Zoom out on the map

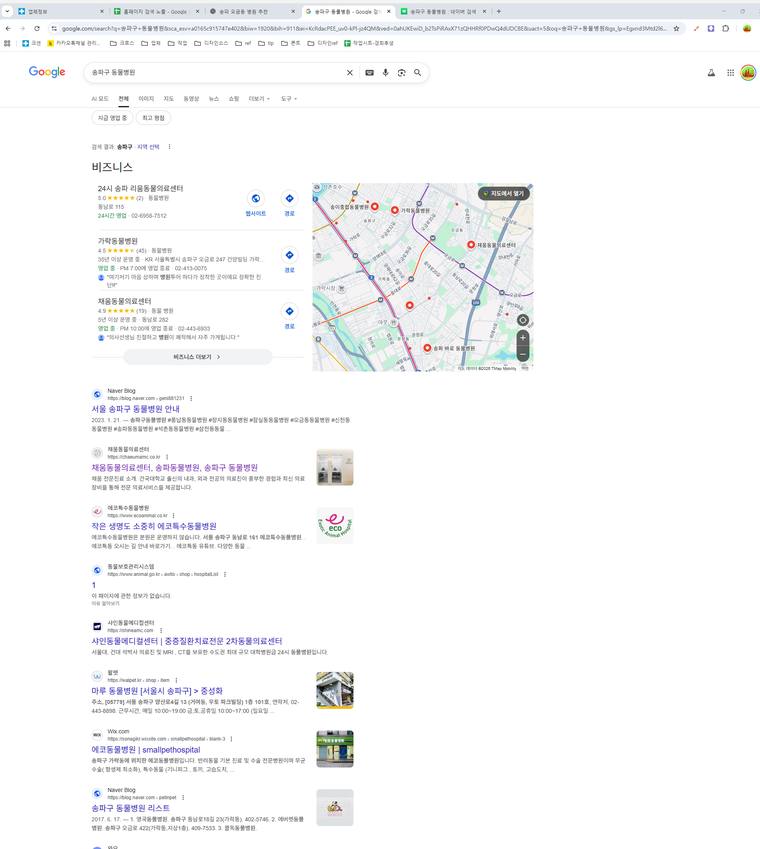click(x=522, y=354)
